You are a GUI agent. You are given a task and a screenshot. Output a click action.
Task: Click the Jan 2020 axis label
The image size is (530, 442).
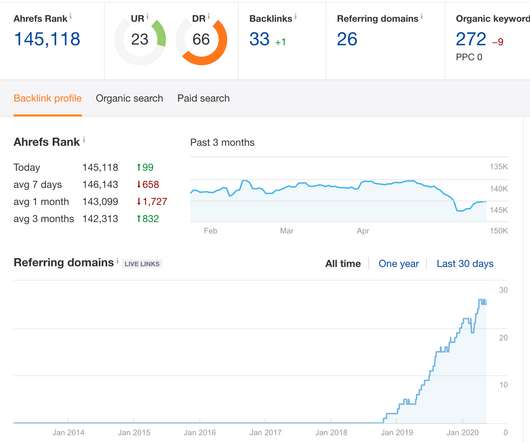point(462,433)
